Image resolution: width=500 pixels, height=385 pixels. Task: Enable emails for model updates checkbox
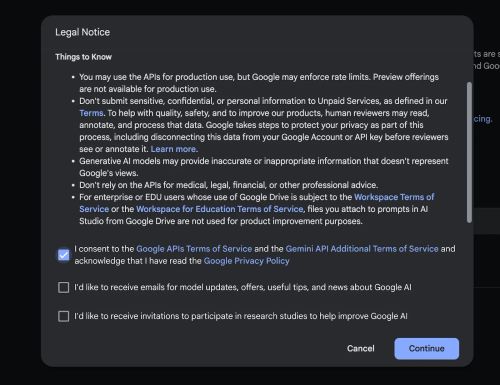[x=63, y=287]
